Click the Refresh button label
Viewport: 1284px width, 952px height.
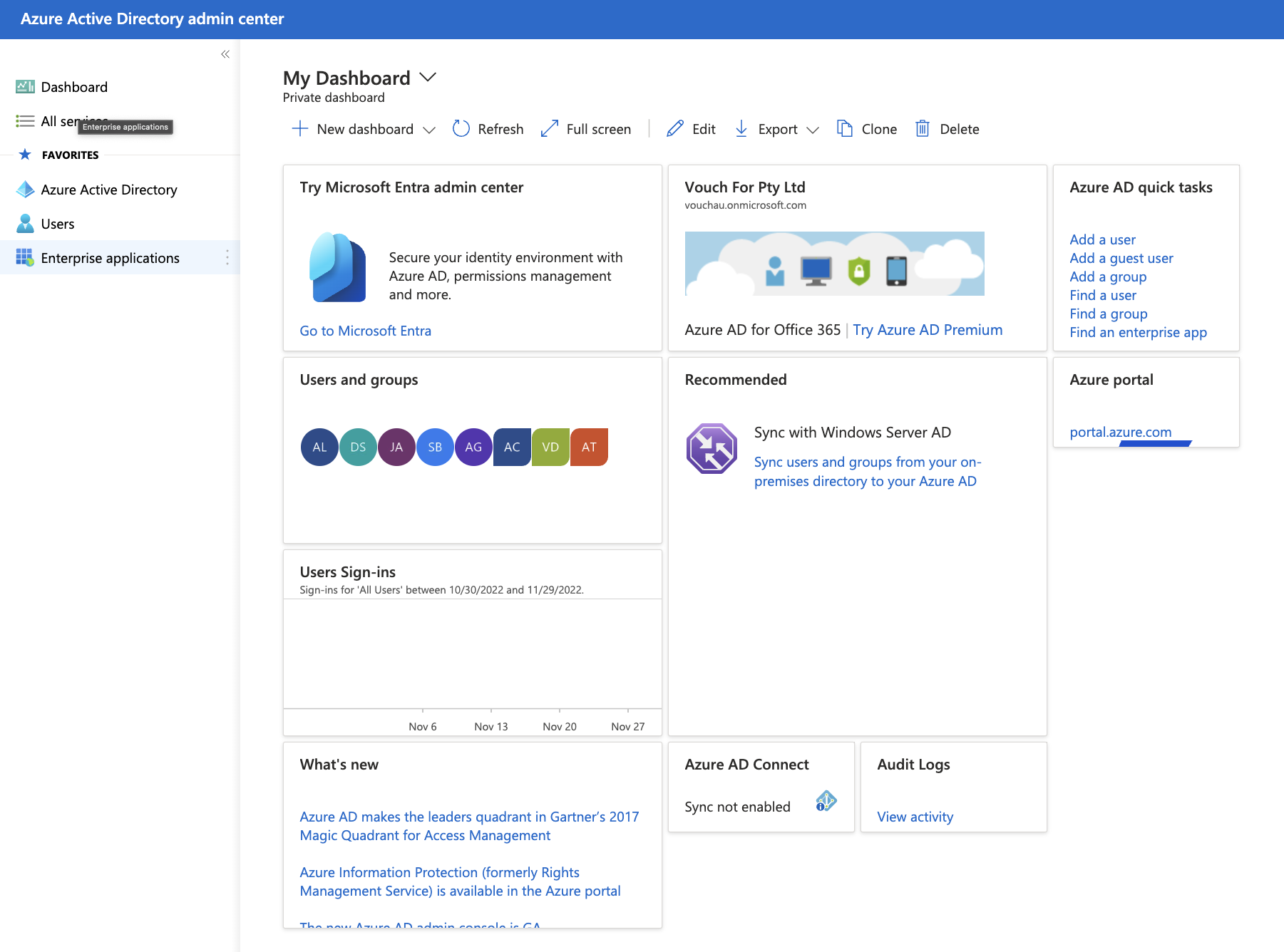tap(500, 129)
